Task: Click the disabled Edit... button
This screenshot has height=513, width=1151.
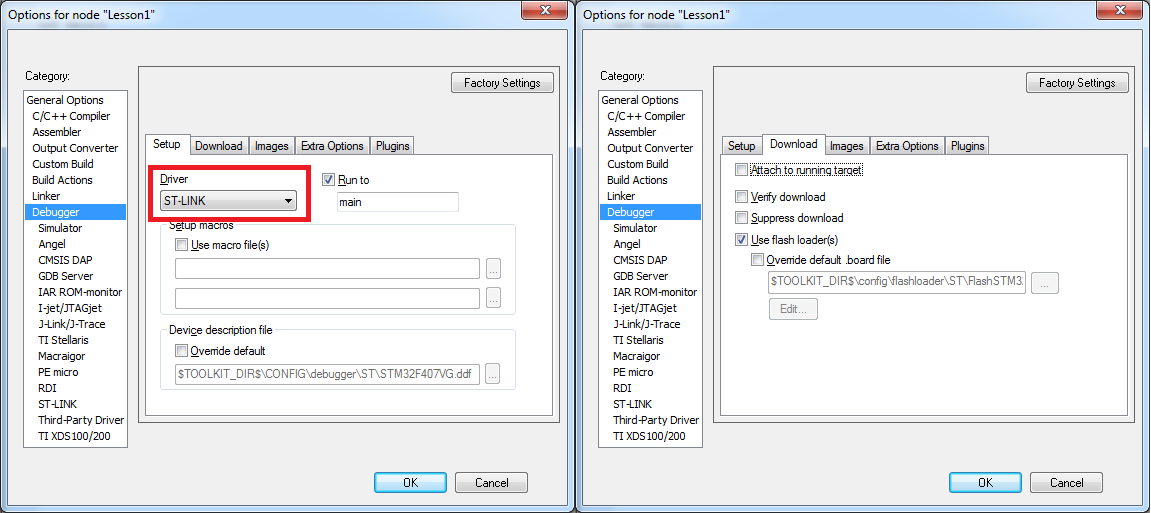Action: [x=793, y=309]
